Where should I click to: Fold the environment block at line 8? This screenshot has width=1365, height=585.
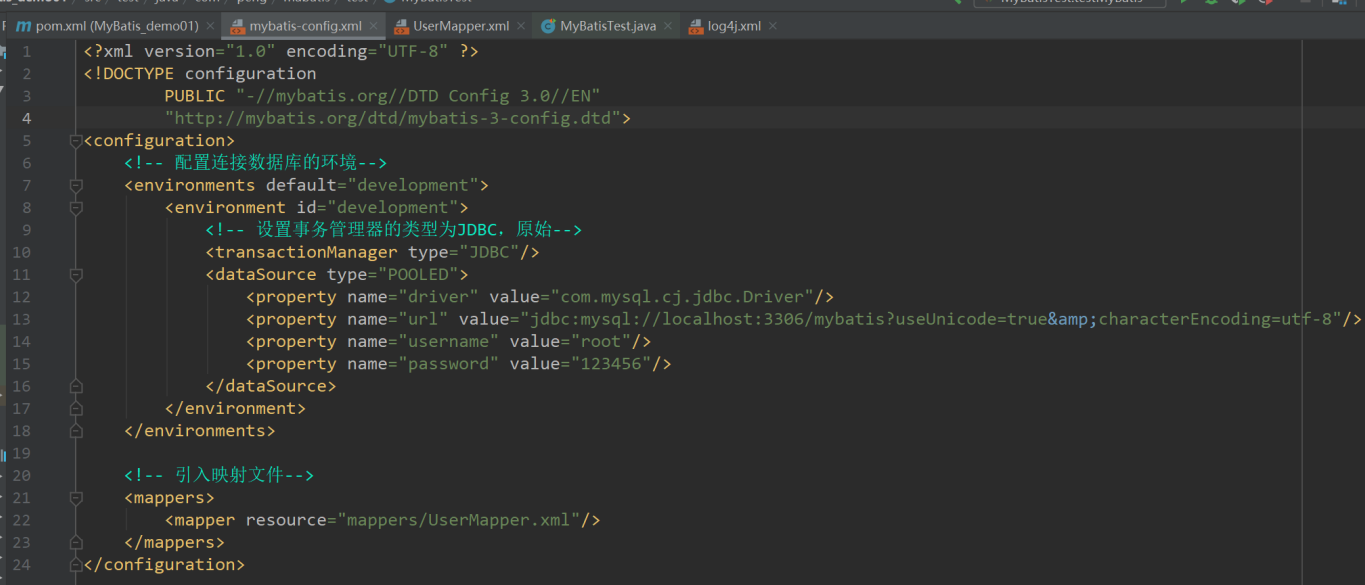click(x=76, y=208)
